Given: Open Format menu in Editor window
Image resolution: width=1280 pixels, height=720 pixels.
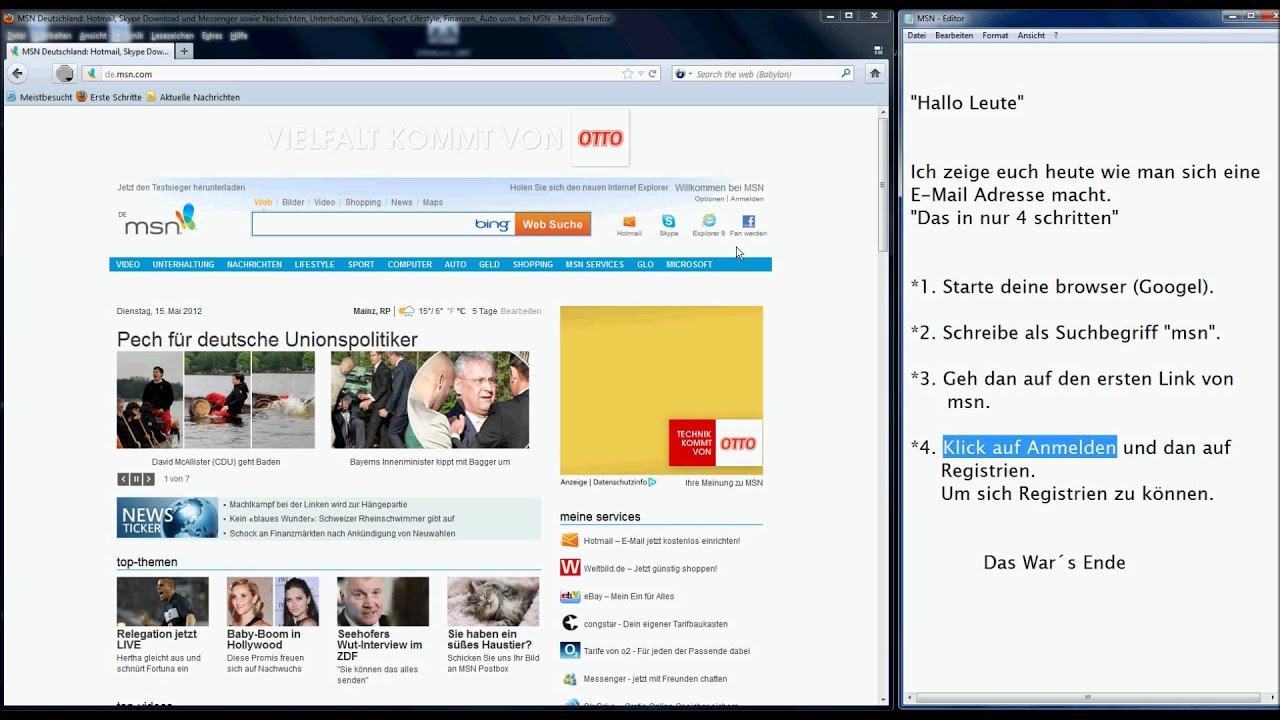Looking at the screenshot, I should [995, 35].
